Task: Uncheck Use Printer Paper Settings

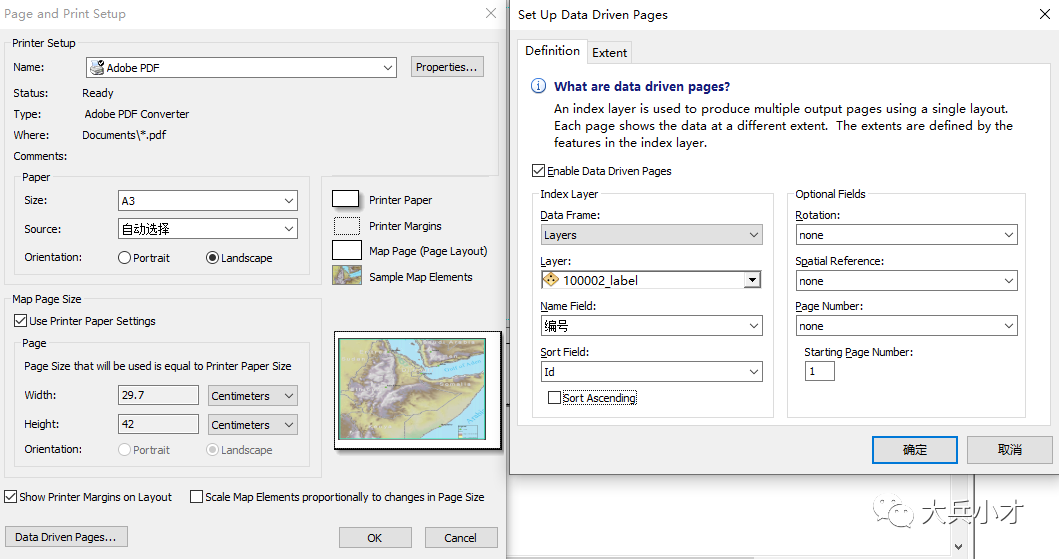Action: pos(20,321)
